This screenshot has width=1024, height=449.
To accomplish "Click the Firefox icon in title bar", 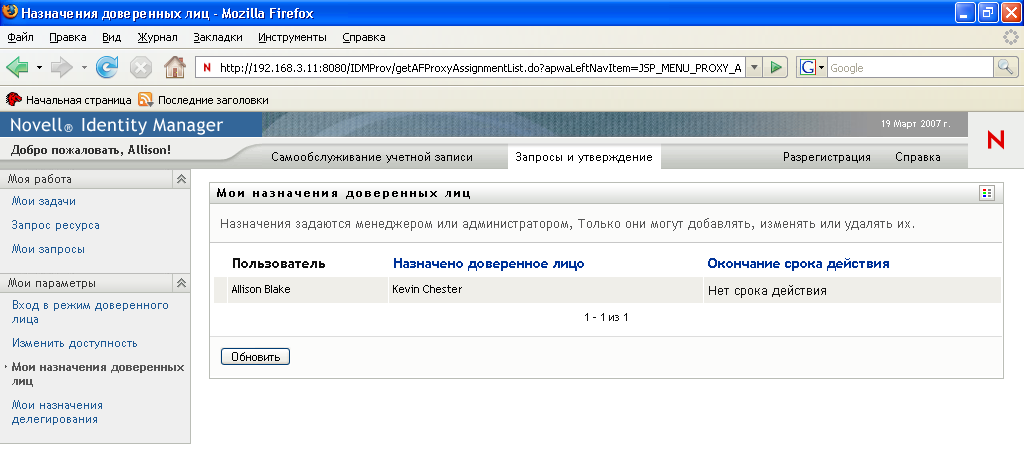I will [x=10, y=12].
